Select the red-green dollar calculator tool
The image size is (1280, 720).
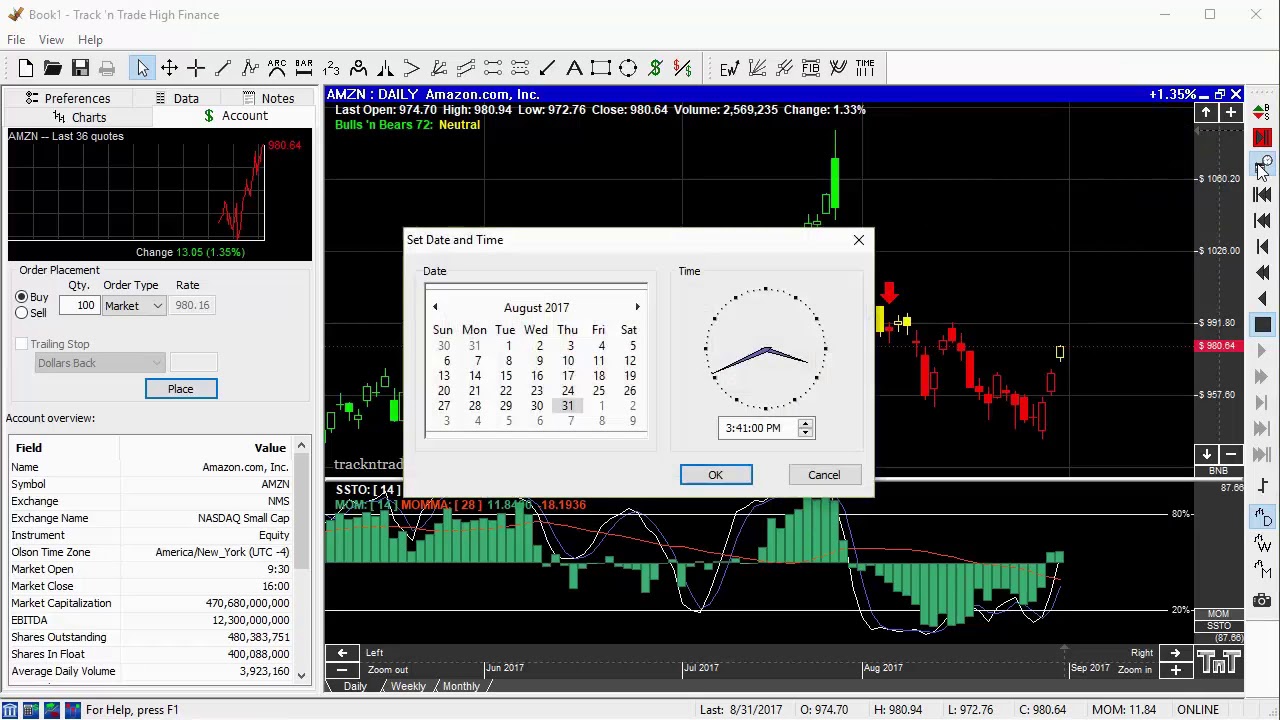(682, 68)
